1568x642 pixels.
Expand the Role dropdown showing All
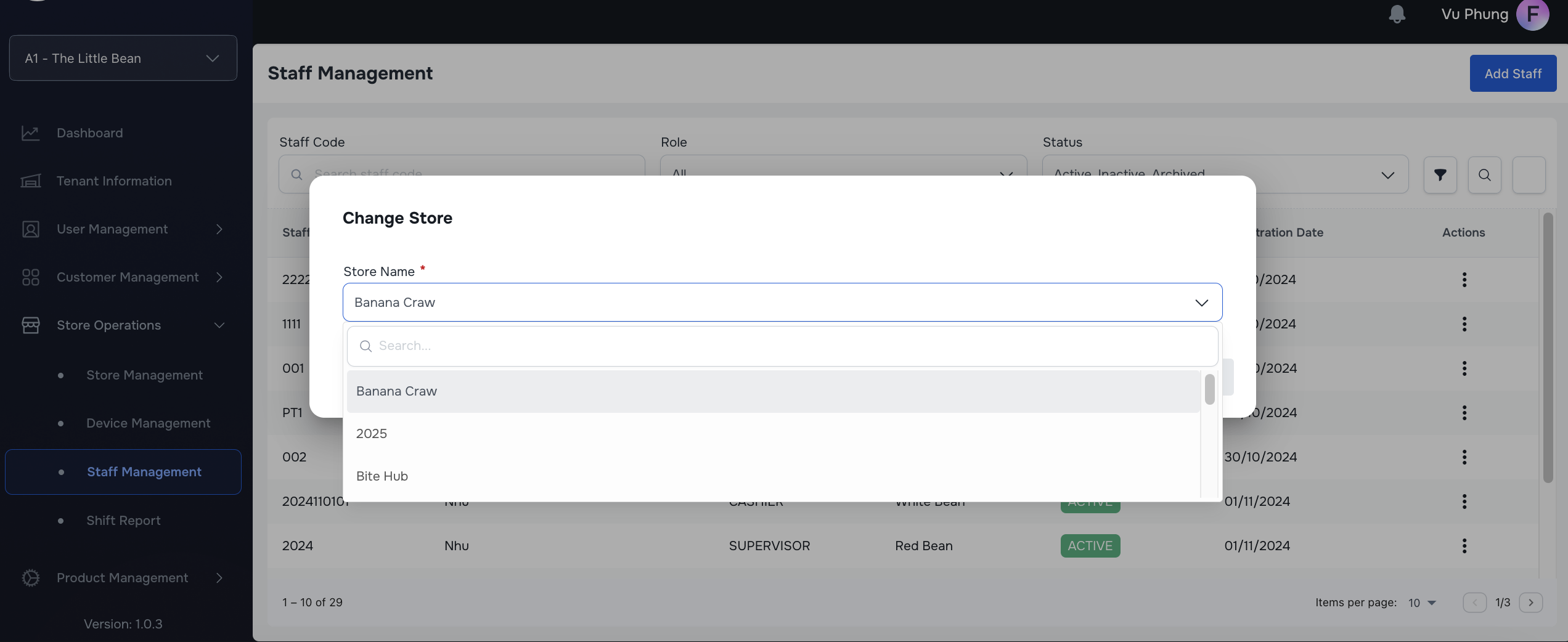(x=1007, y=174)
